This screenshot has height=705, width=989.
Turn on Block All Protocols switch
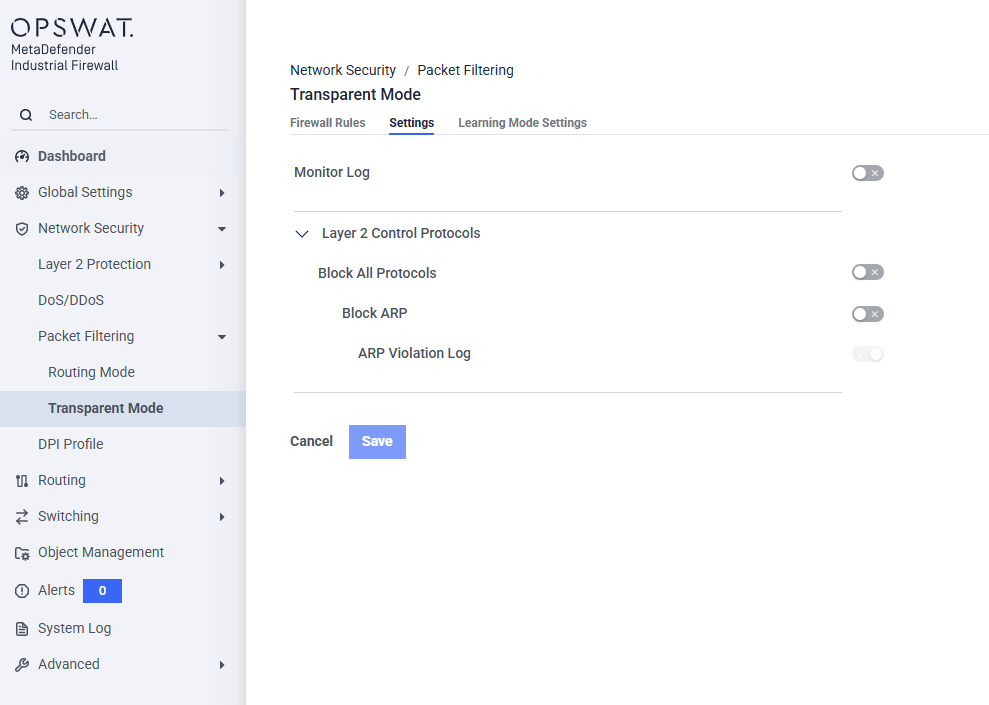point(867,272)
